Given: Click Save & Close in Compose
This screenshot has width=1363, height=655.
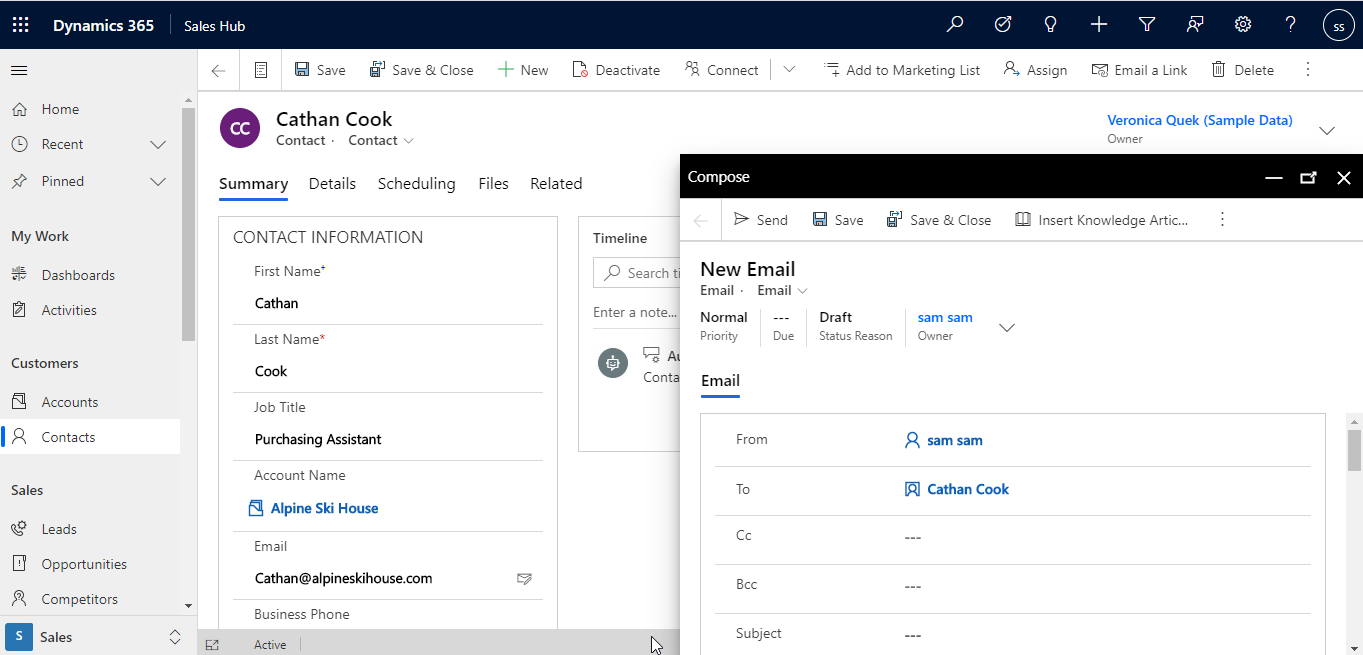Looking at the screenshot, I should click(939, 220).
